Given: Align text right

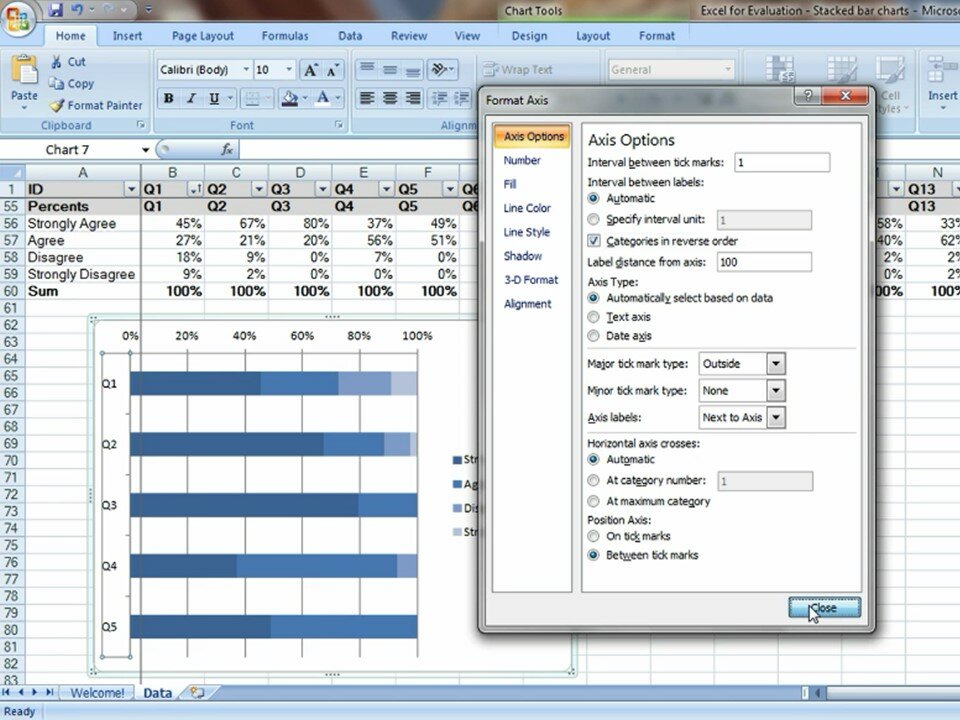Looking at the screenshot, I should 413,98.
